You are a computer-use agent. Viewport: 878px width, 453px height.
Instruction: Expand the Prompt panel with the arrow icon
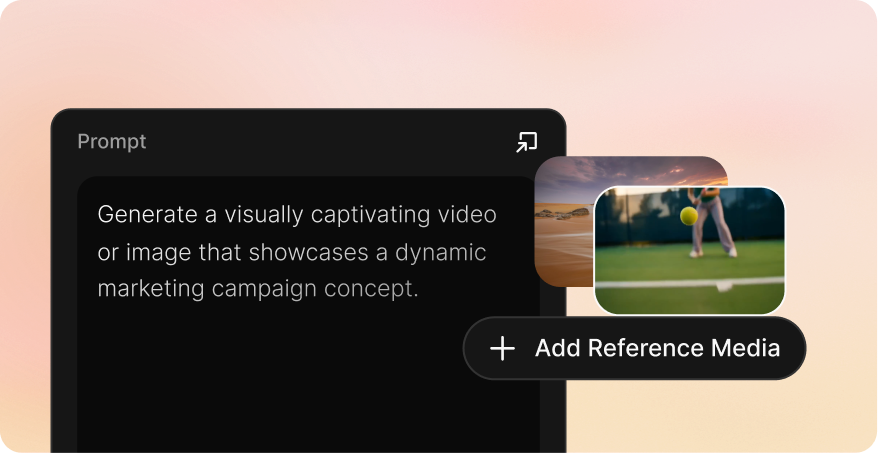[x=526, y=142]
